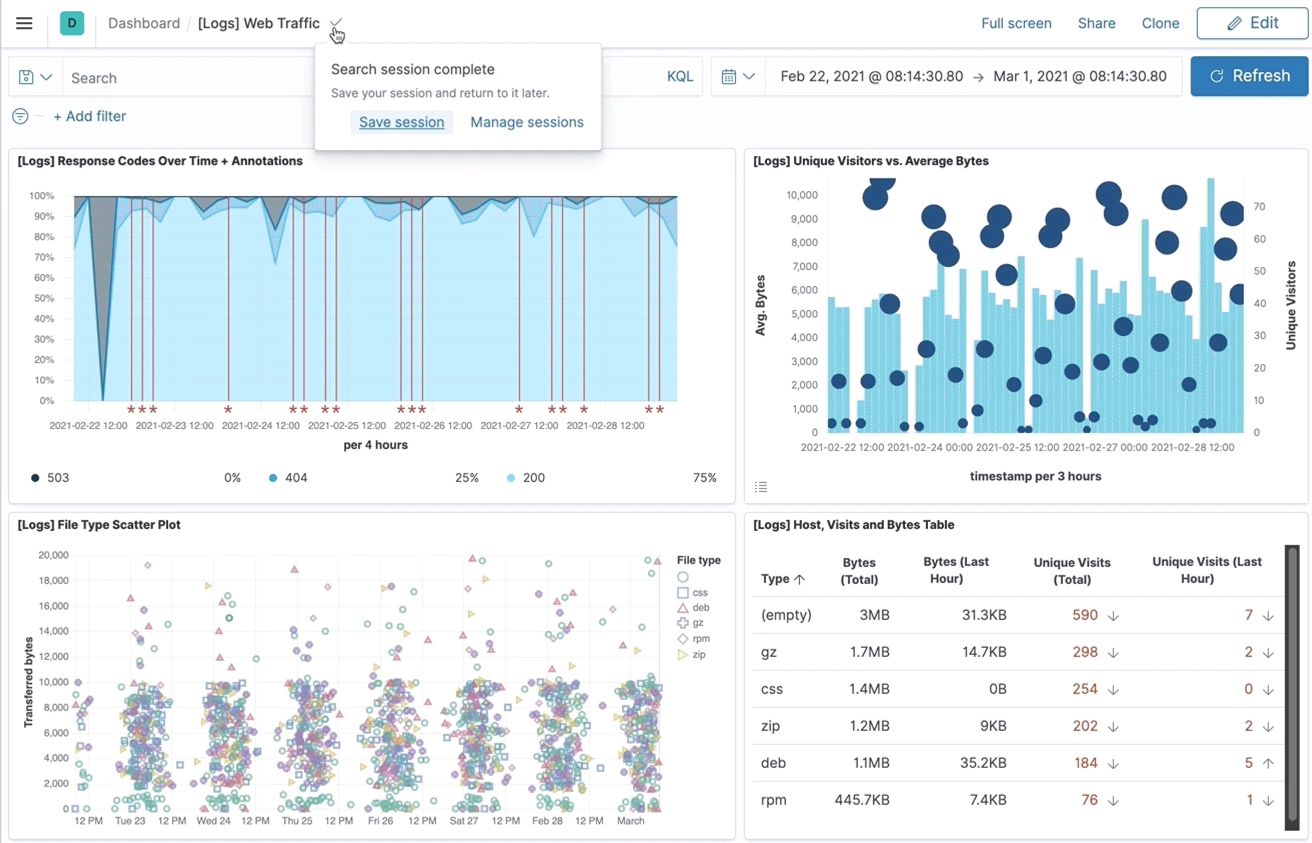Open the Share menu

(x=1096, y=23)
